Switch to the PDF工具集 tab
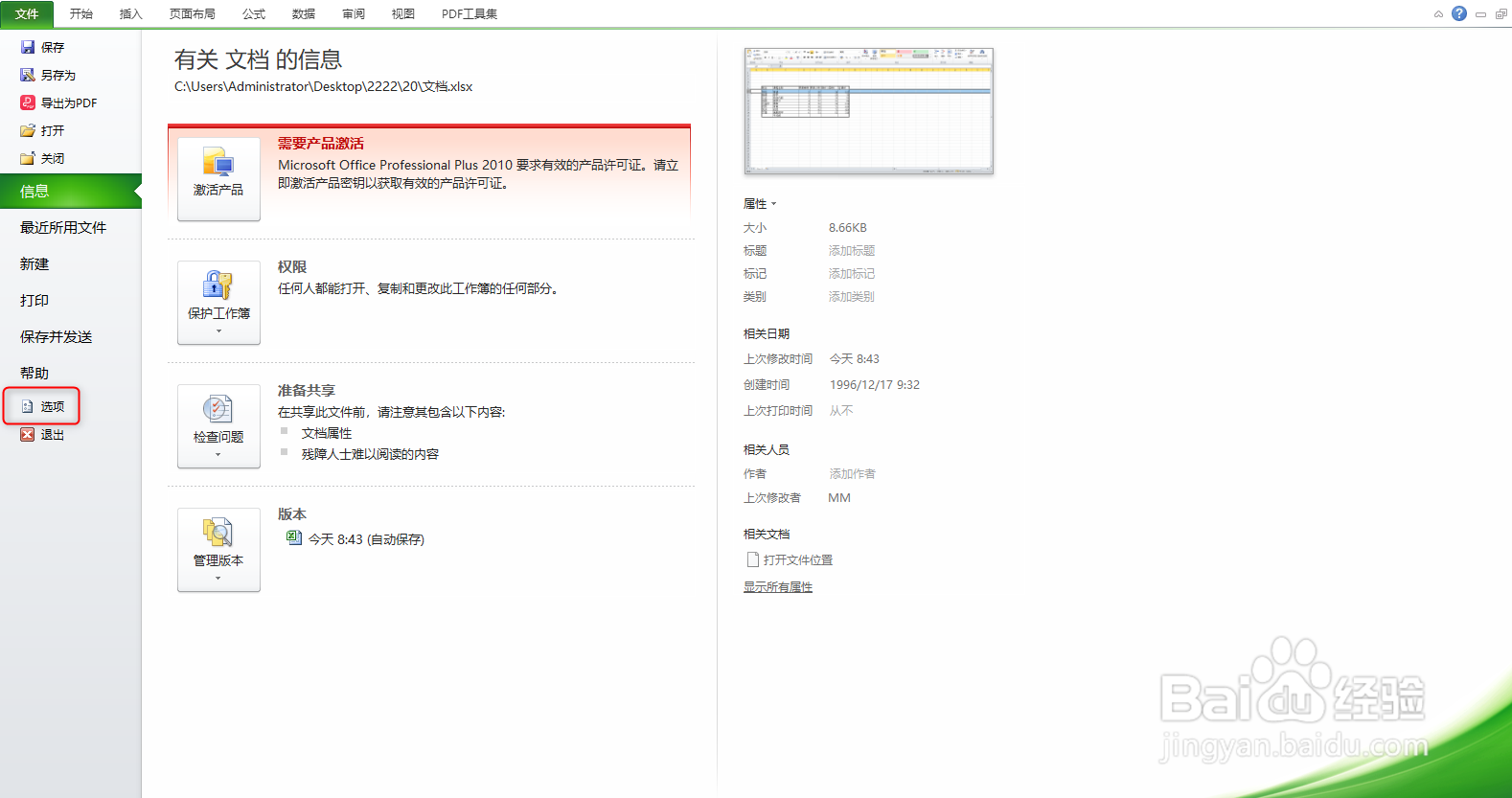The image size is (1512, 798). tap(470, 13)
